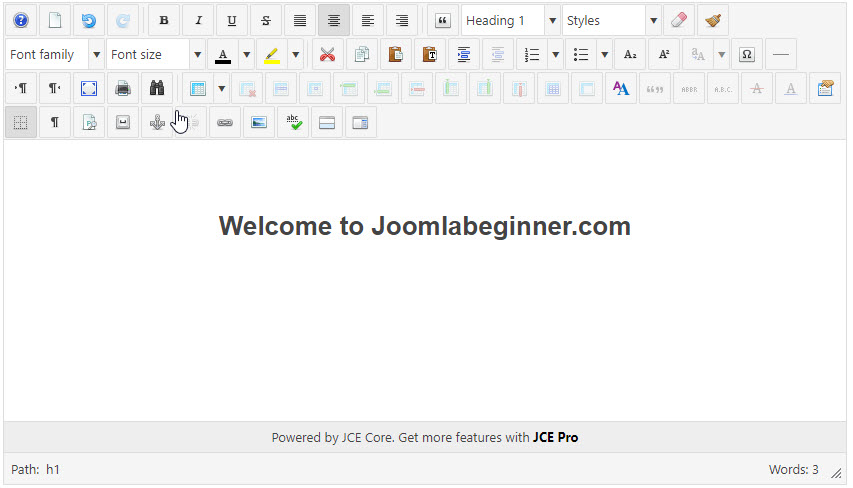Insert a bulleted list
853x488 pixels.
click(x=580, y=54)
